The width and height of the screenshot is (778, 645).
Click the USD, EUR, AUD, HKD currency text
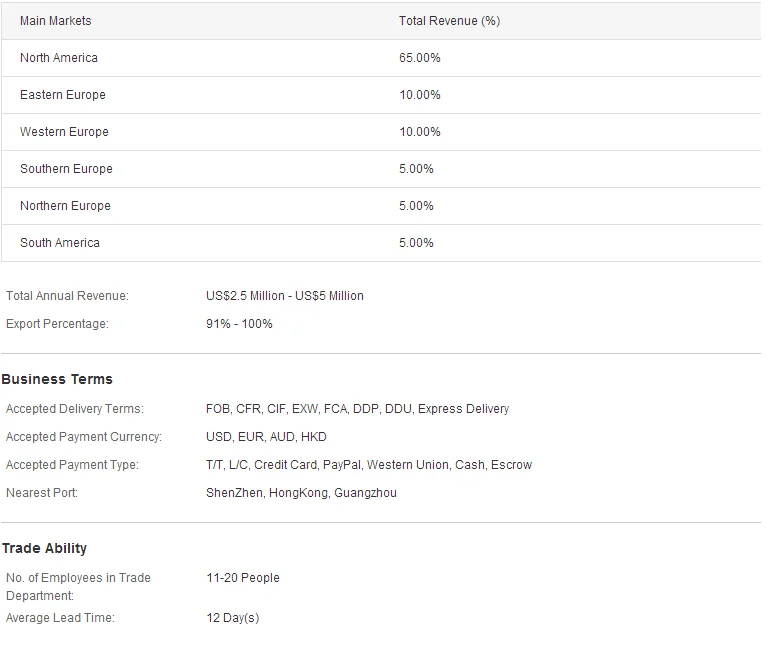pos(266,437)
